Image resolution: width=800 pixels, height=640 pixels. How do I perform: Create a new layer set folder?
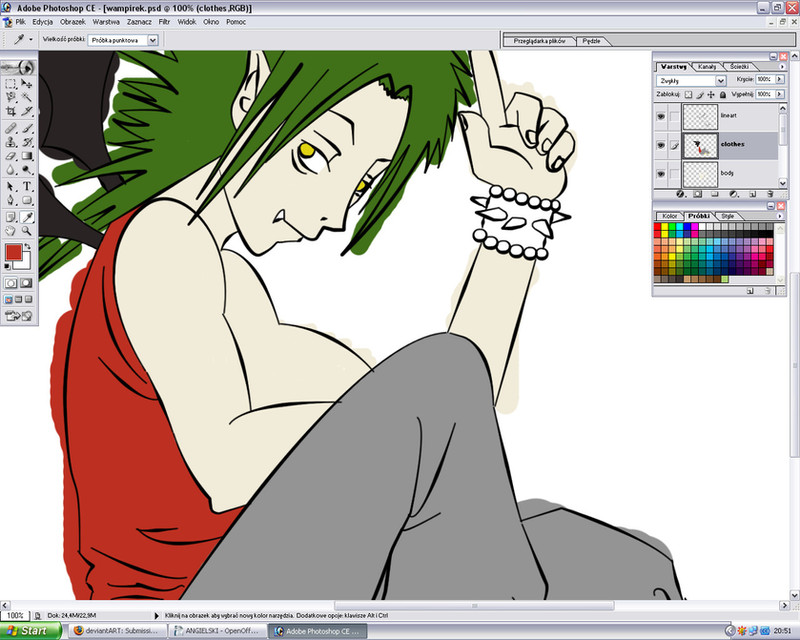pos(715,194)
